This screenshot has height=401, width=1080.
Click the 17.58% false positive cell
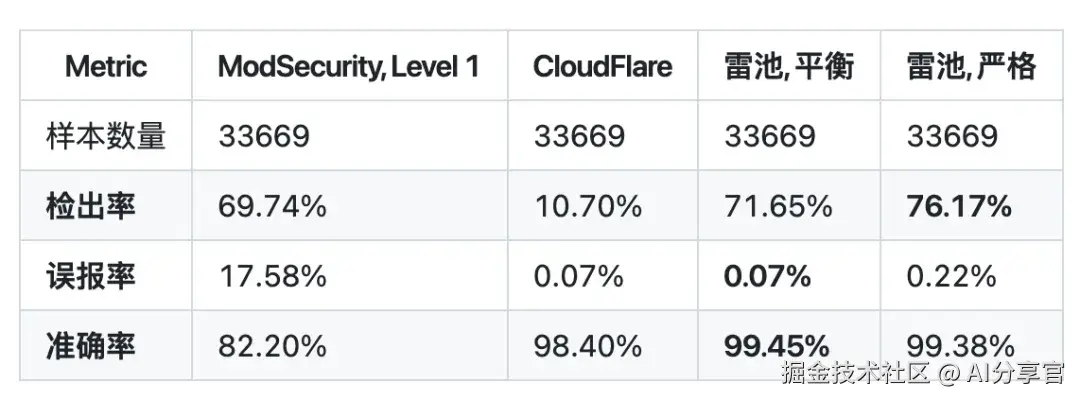[272, 276]
